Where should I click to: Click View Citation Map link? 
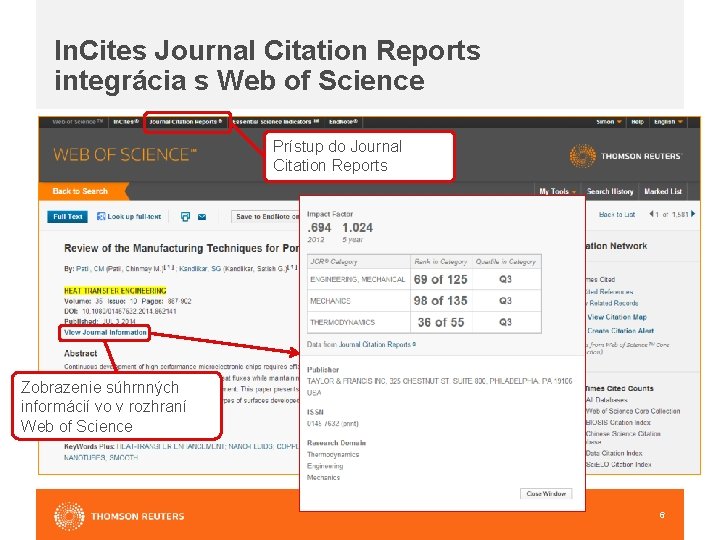[x=617, y=317]
